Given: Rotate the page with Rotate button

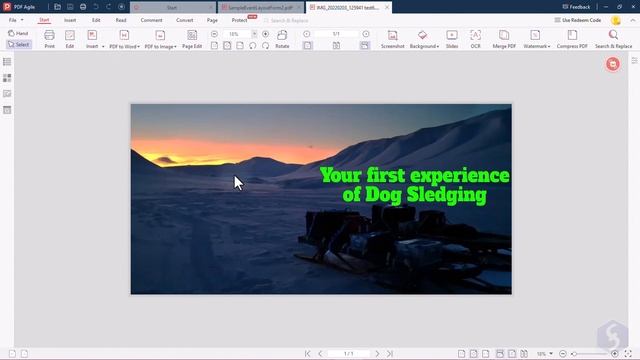Looking at the screenshot, I should (282, 39).
